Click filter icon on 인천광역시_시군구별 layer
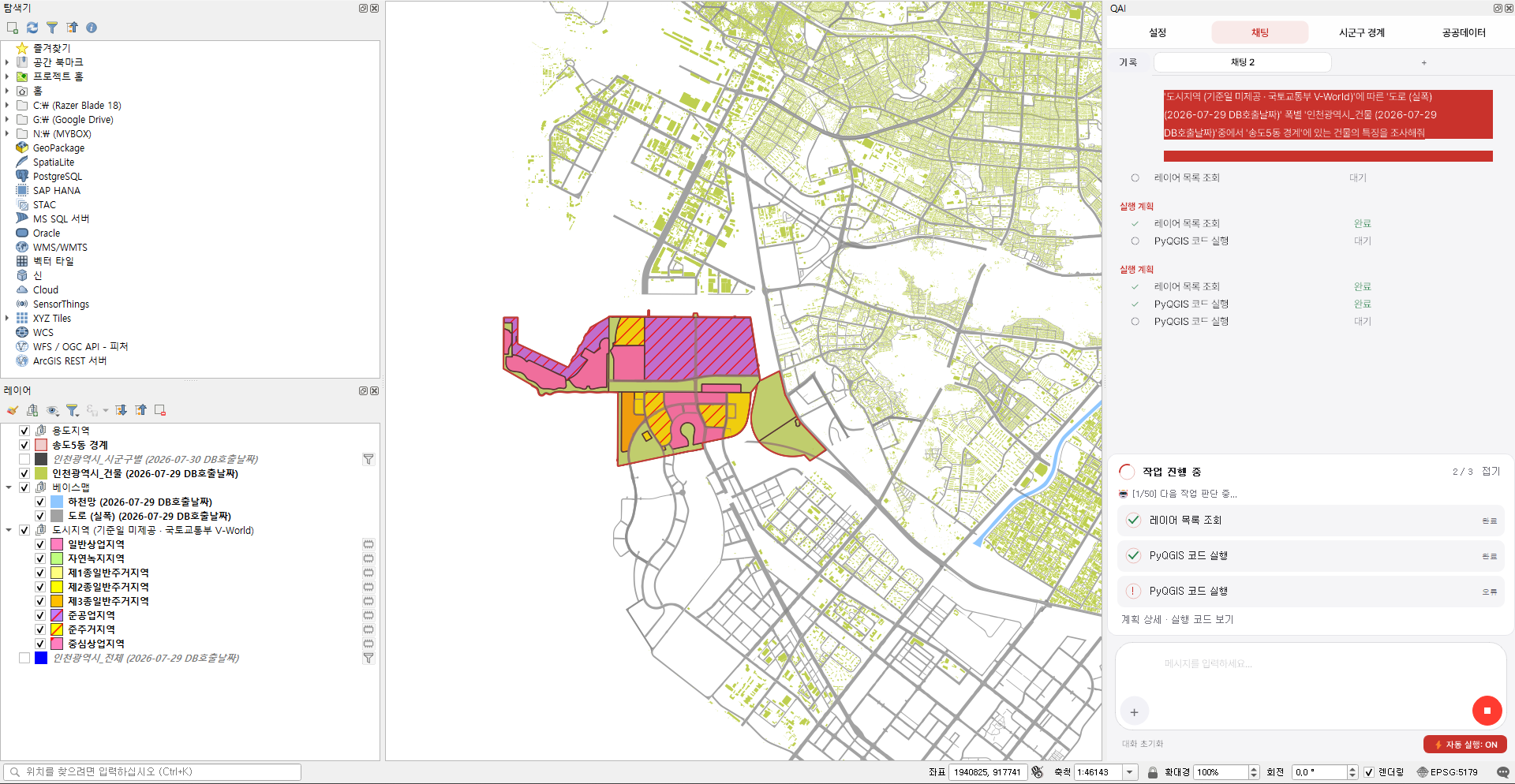 368,459
